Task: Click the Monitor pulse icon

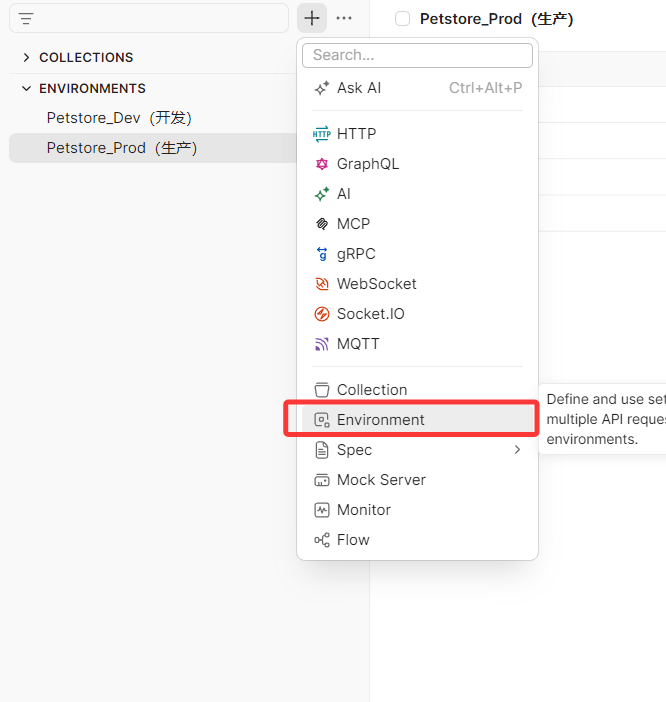Action: click(x=322, y=510)
